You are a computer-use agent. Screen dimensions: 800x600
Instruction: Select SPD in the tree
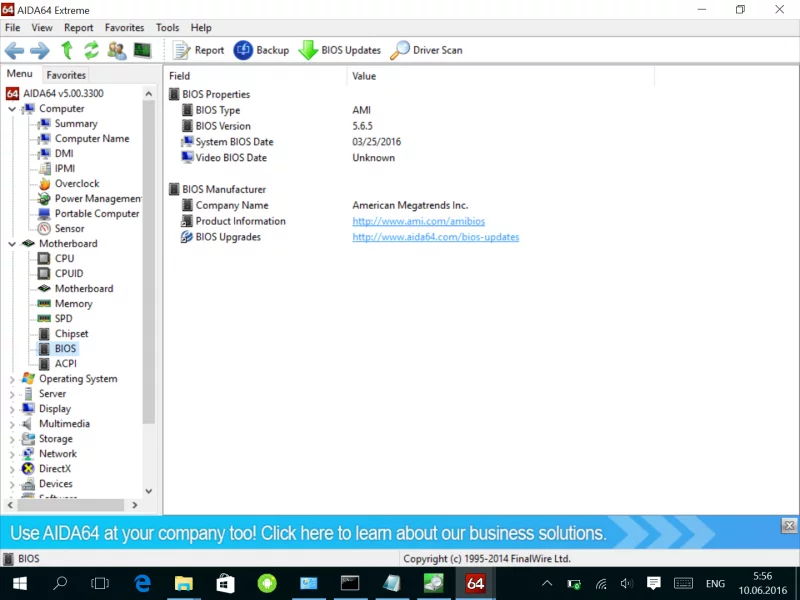click(63, 318)
